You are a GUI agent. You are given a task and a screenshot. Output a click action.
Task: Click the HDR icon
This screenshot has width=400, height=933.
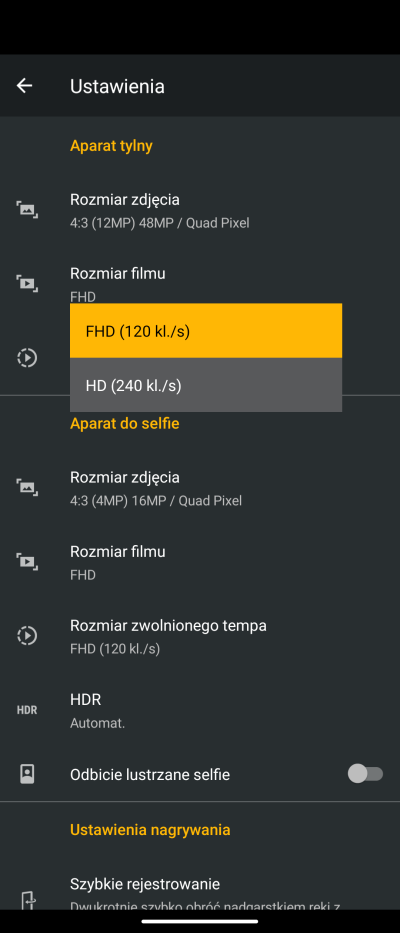[27, 710]
